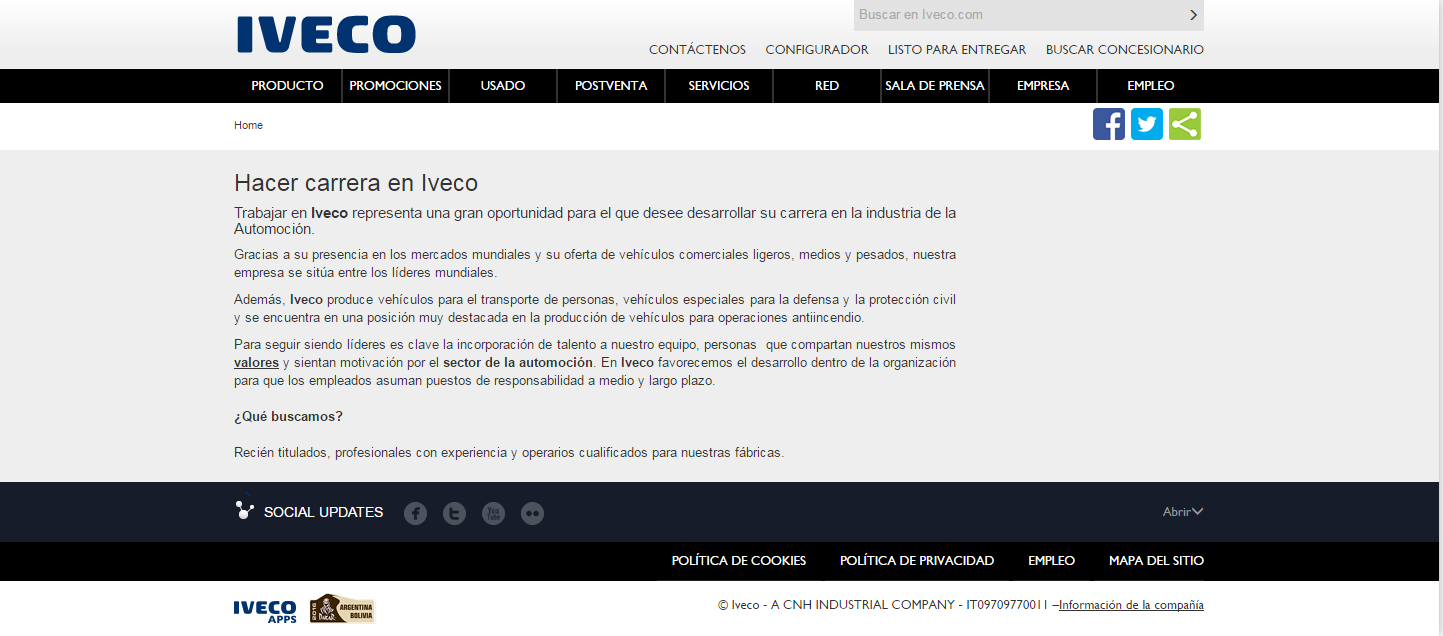1443x636 pixels.
Task: Open Flickr icon in Social Updates bar
Action: click(x=532, y=513)
